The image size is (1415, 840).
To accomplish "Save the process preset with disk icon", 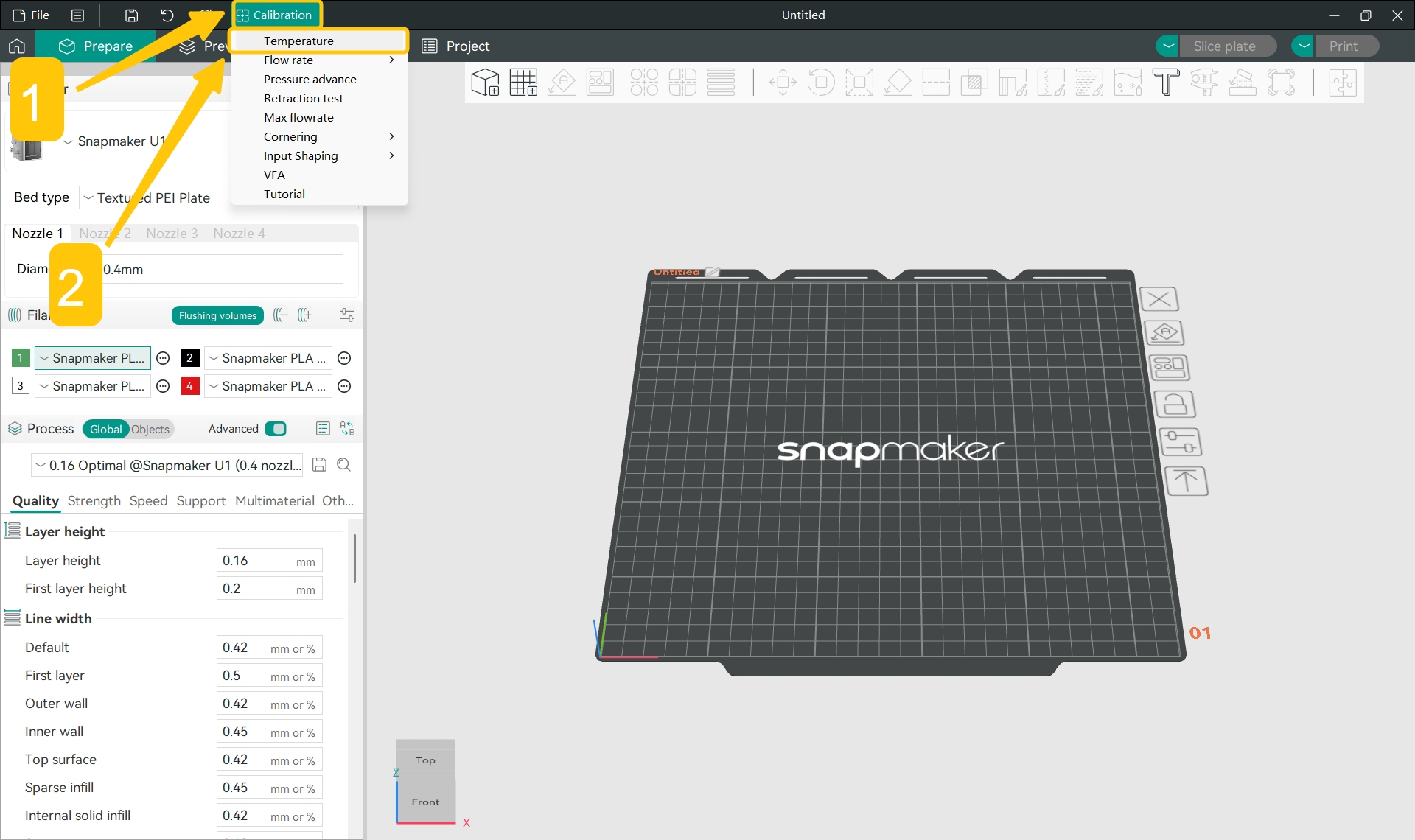I will click(319, 465).
